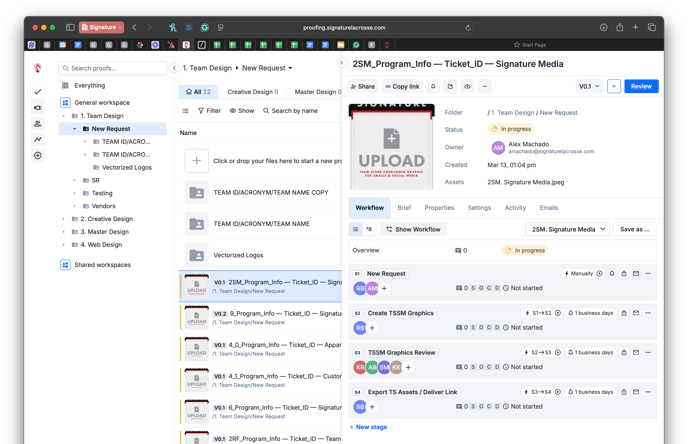The height and width of the screenshot is (444, 688).
Task: Click the people icon in left sidebar
Action: coord(38,124)
